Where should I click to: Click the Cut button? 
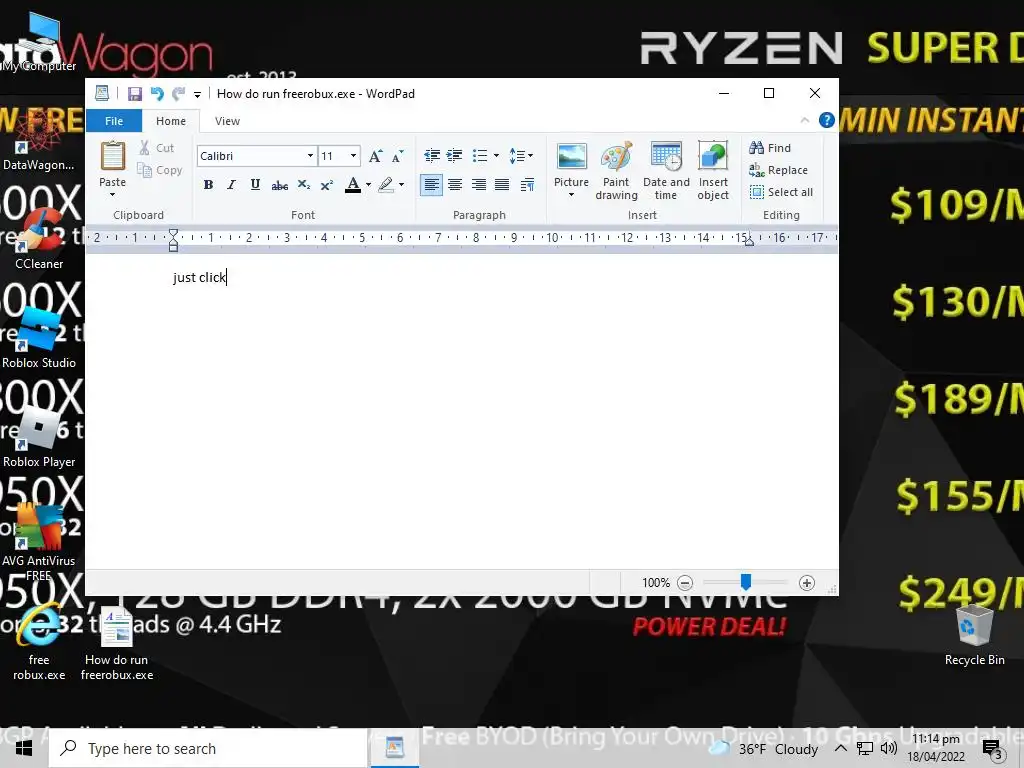click(x=157, y=148)
